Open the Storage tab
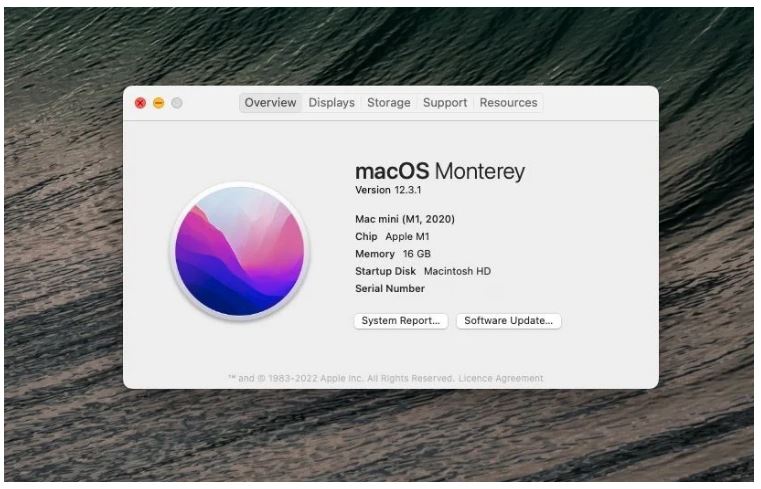761x489 pixels. [x=389, y=103]
